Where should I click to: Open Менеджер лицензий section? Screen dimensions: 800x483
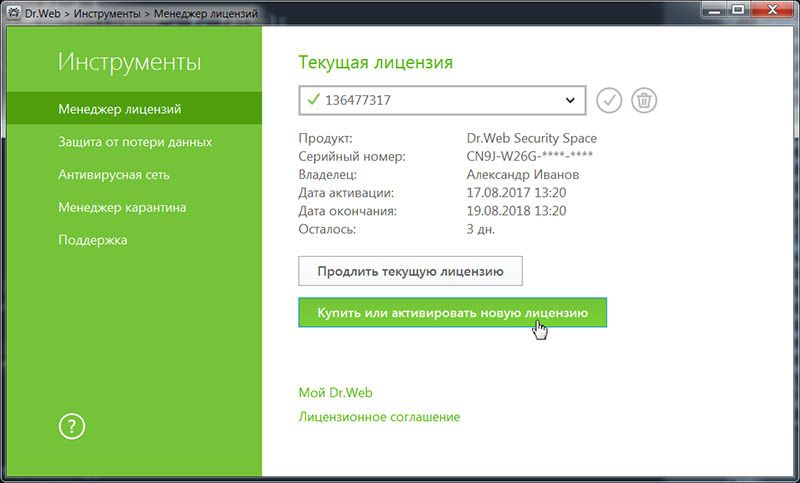pos(134,109)
